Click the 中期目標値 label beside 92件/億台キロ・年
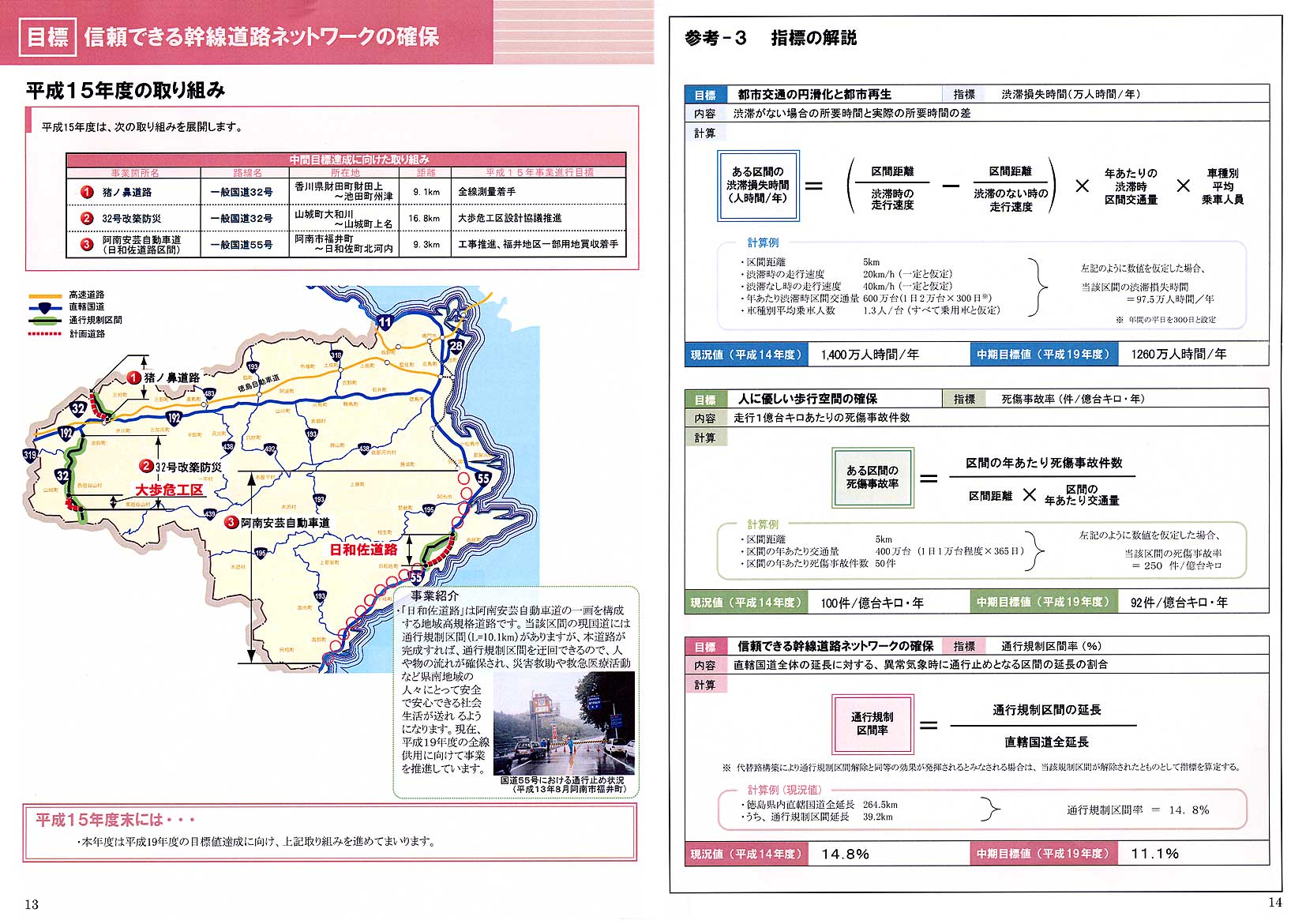1306x924 pixels. point(1042,602)
